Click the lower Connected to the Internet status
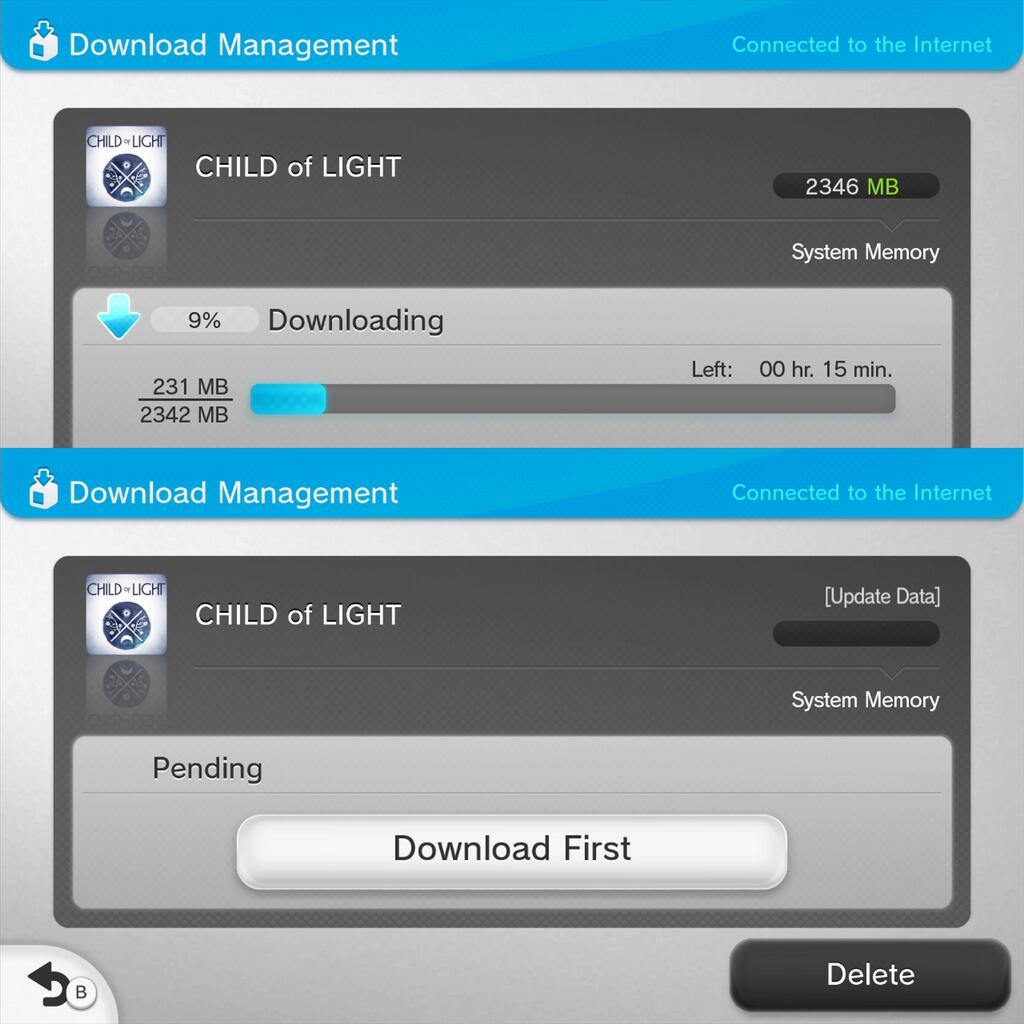Viewport: 1024px width, 1024px height. pyautogui.click(x=861, y=492)
